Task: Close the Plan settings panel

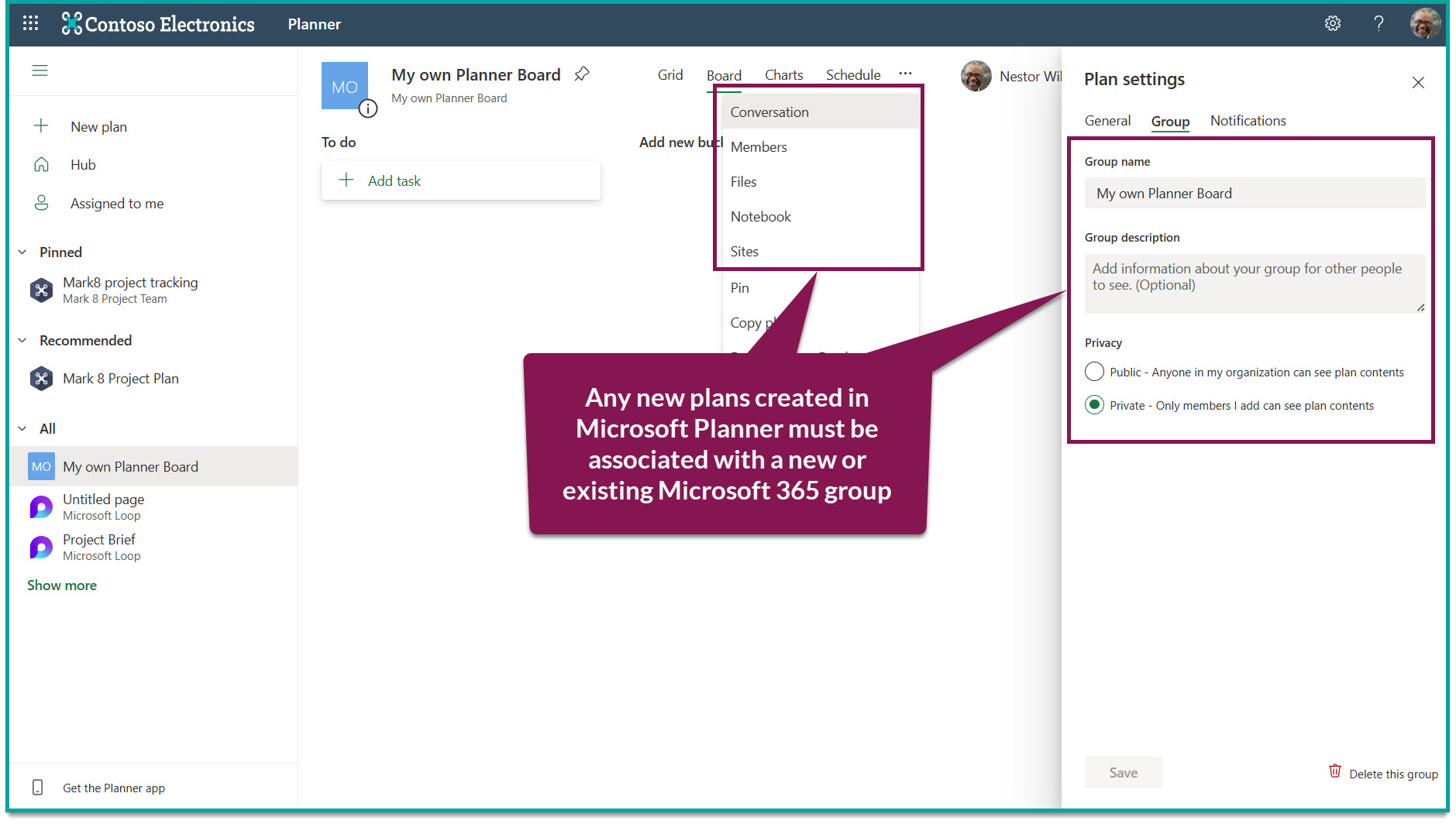Action: [1418, 82]
